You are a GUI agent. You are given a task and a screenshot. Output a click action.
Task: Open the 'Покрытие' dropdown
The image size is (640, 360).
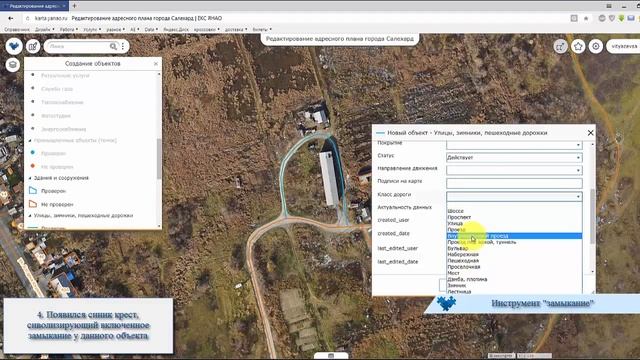point(514,145)
